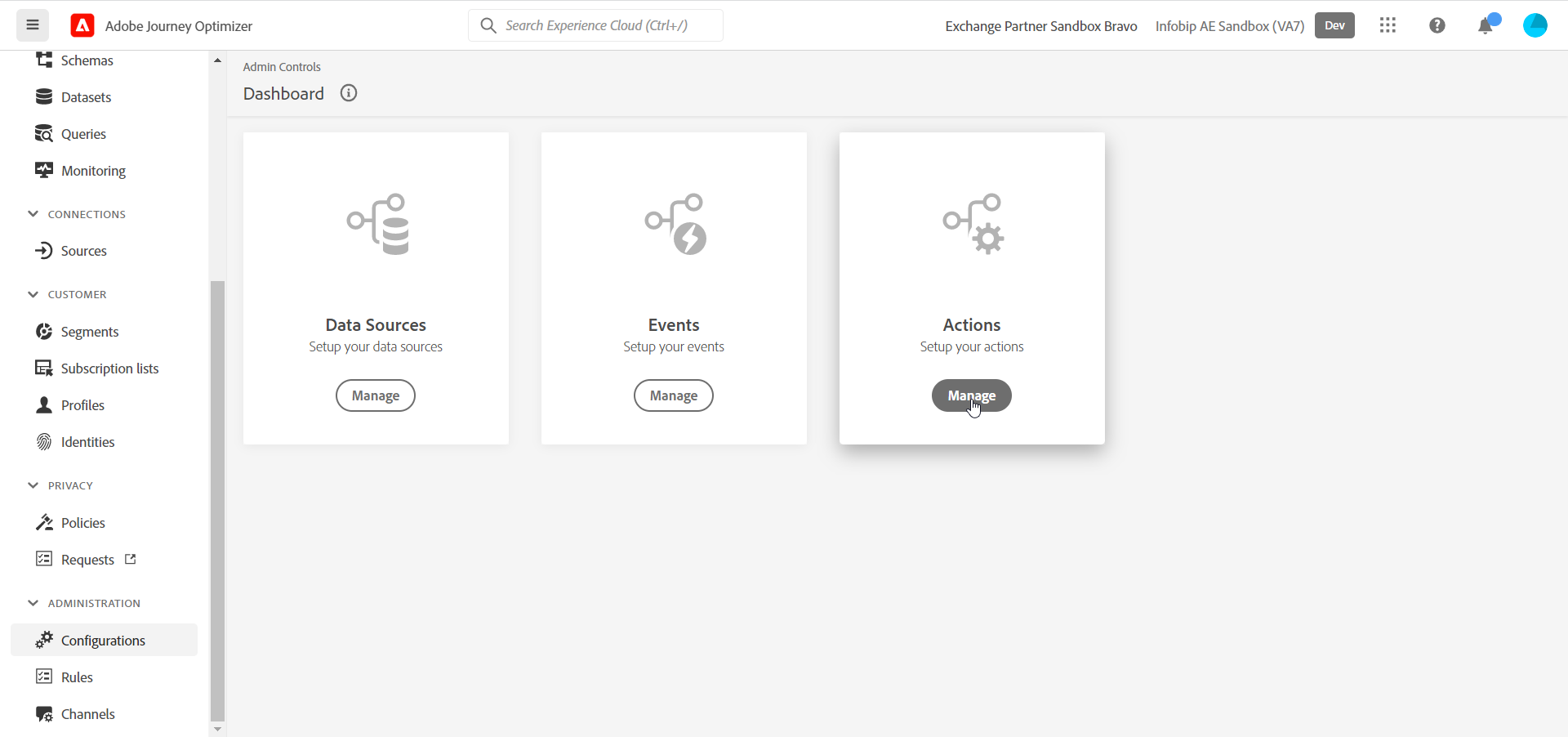Image resolution: width=1568 pixels, height=737 pixels.
Task: Click the Datasets icon in sidebar
Action: [44, 97]
